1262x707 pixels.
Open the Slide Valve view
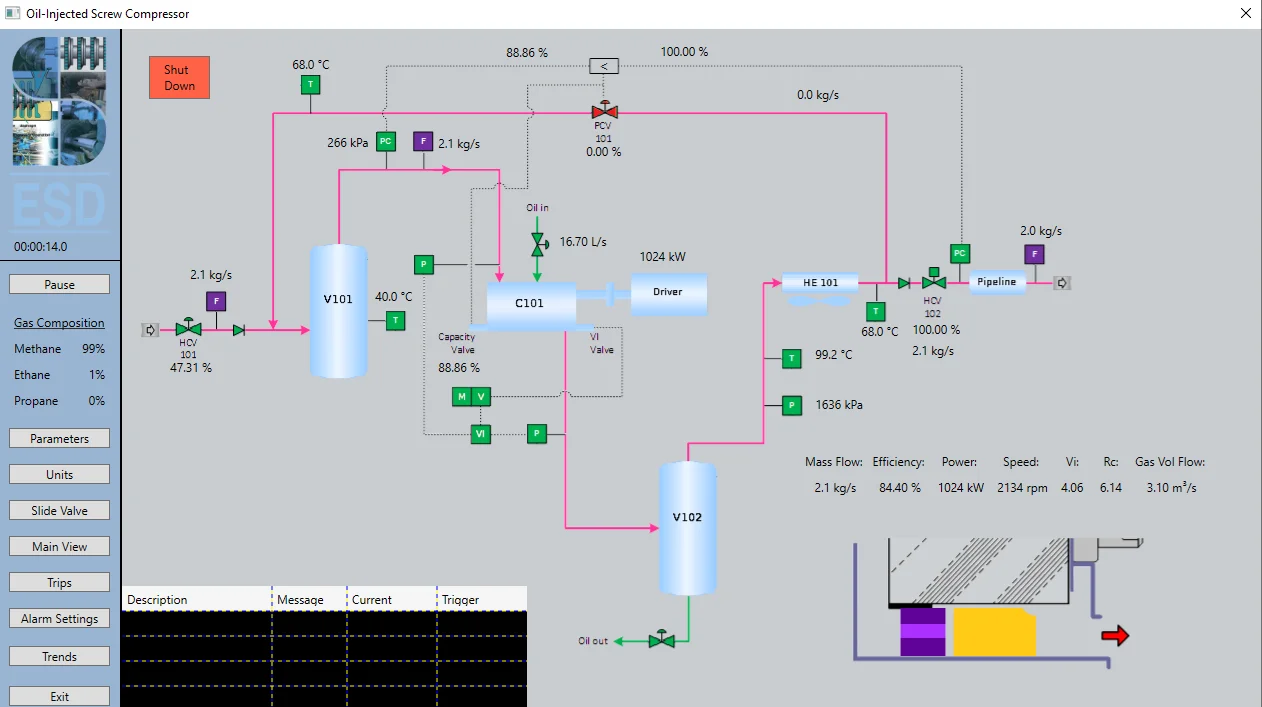(x=58, y=510)
